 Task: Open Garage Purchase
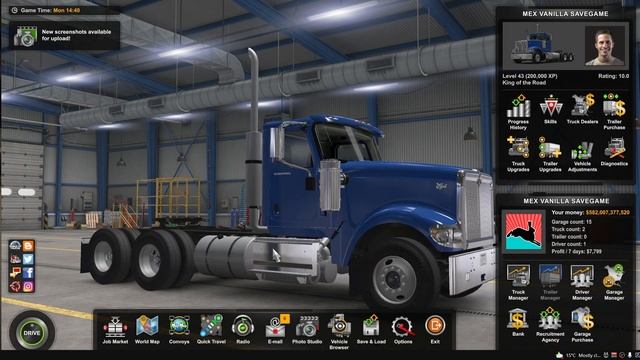click(x=582, y=325)
